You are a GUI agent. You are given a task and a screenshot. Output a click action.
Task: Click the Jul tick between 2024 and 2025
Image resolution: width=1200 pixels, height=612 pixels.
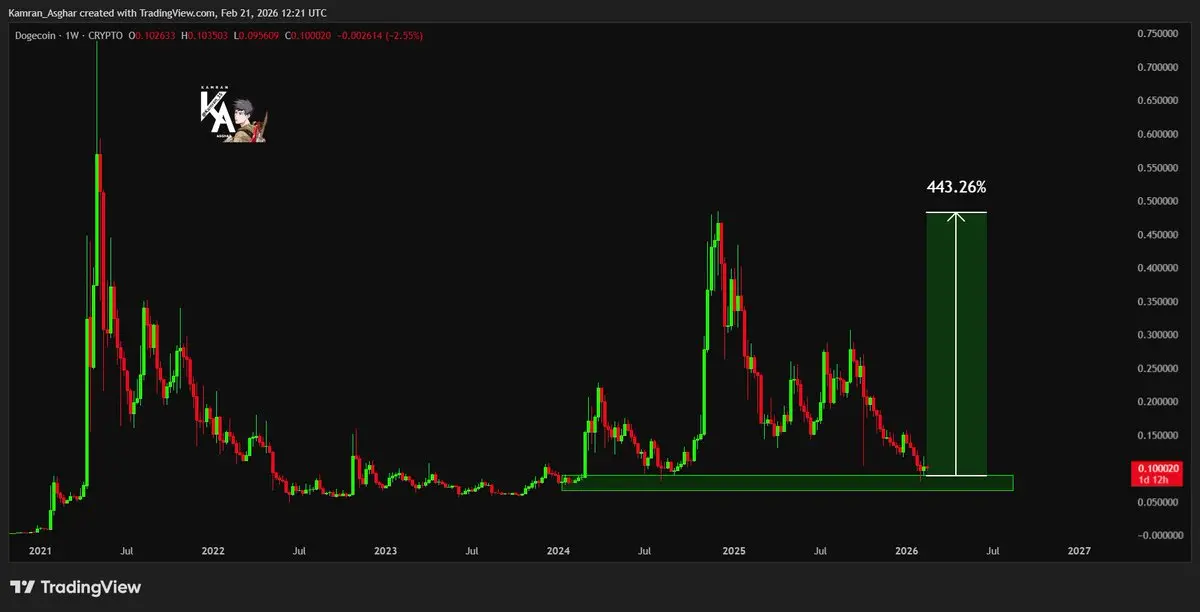click(x=646, y=551)
